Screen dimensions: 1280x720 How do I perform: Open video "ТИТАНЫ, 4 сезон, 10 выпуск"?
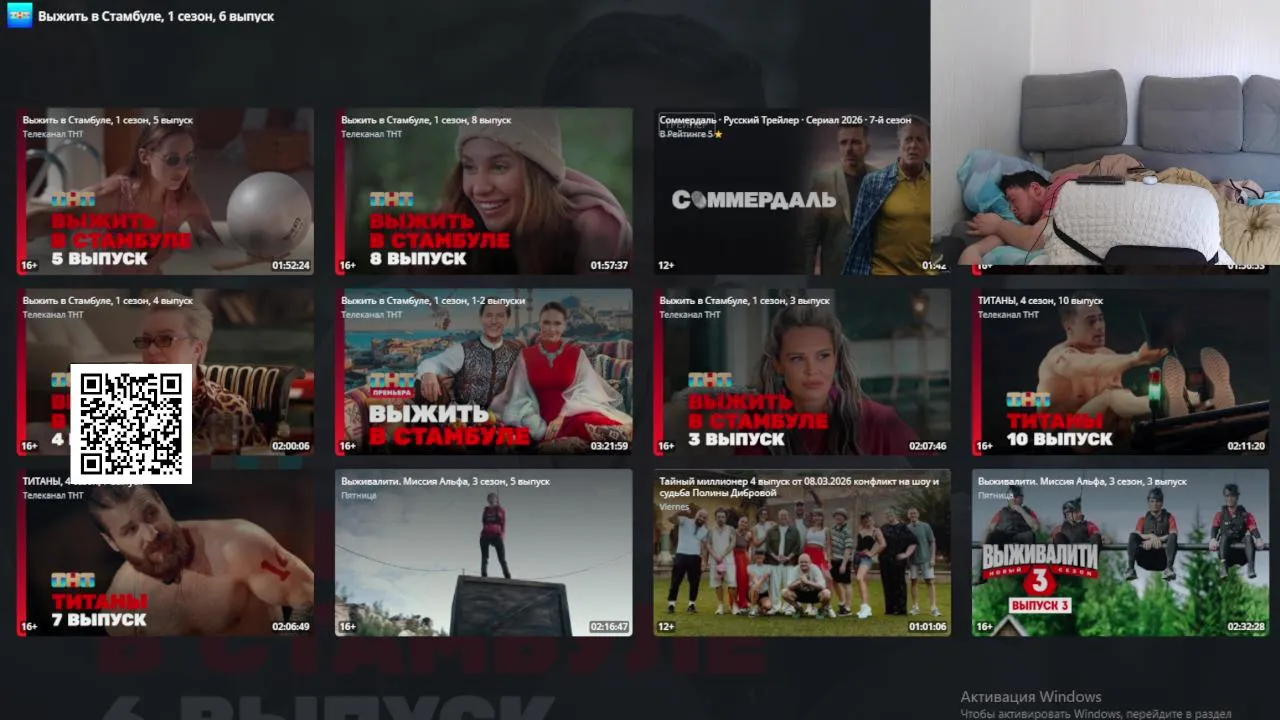pyautogui.click(x=1121, y=372)
